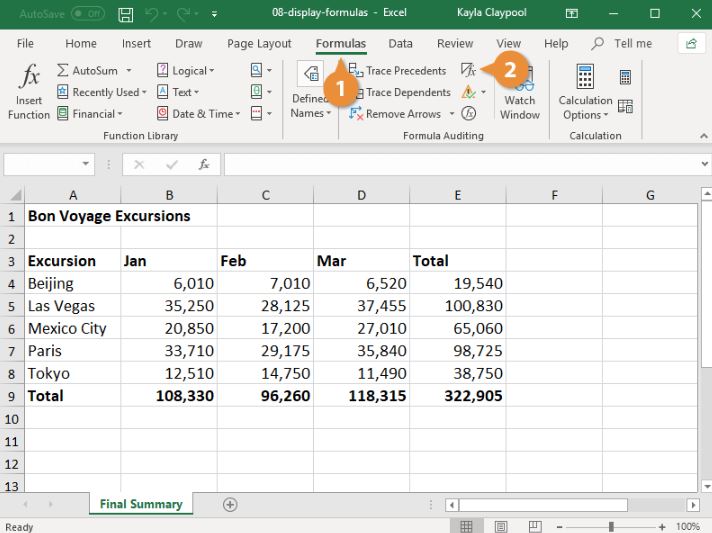Click the 100% zoom level
712x533 pixels.
[687, 527]
